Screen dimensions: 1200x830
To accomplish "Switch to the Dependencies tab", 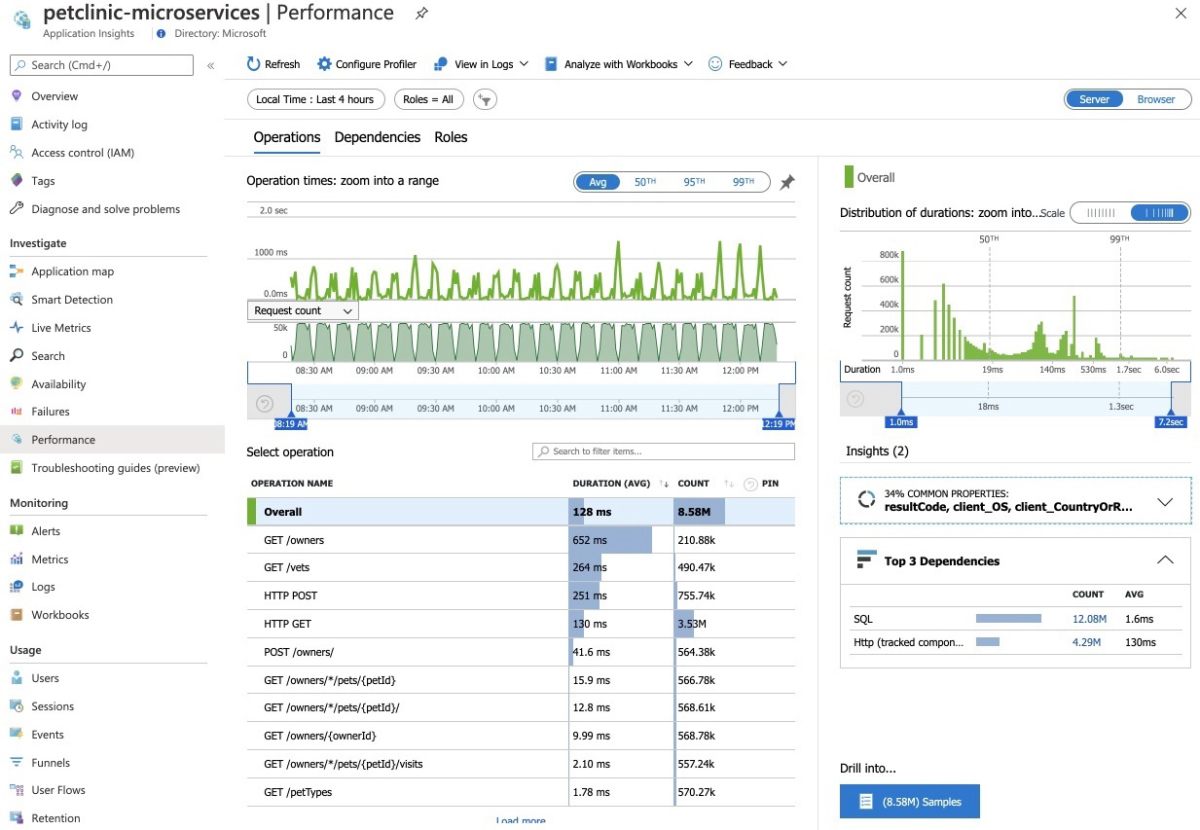I will coord(377,137).
